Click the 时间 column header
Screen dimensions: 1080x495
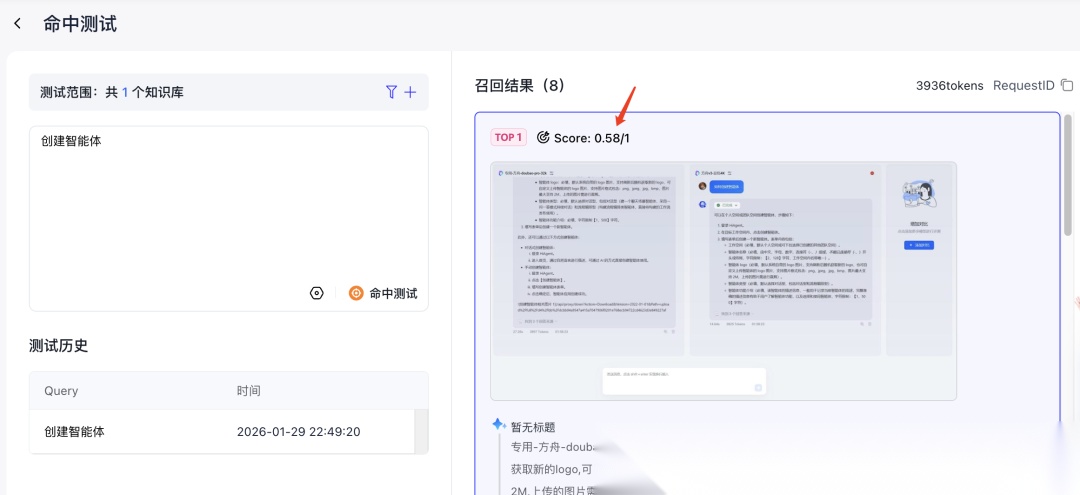click(249, 390)
